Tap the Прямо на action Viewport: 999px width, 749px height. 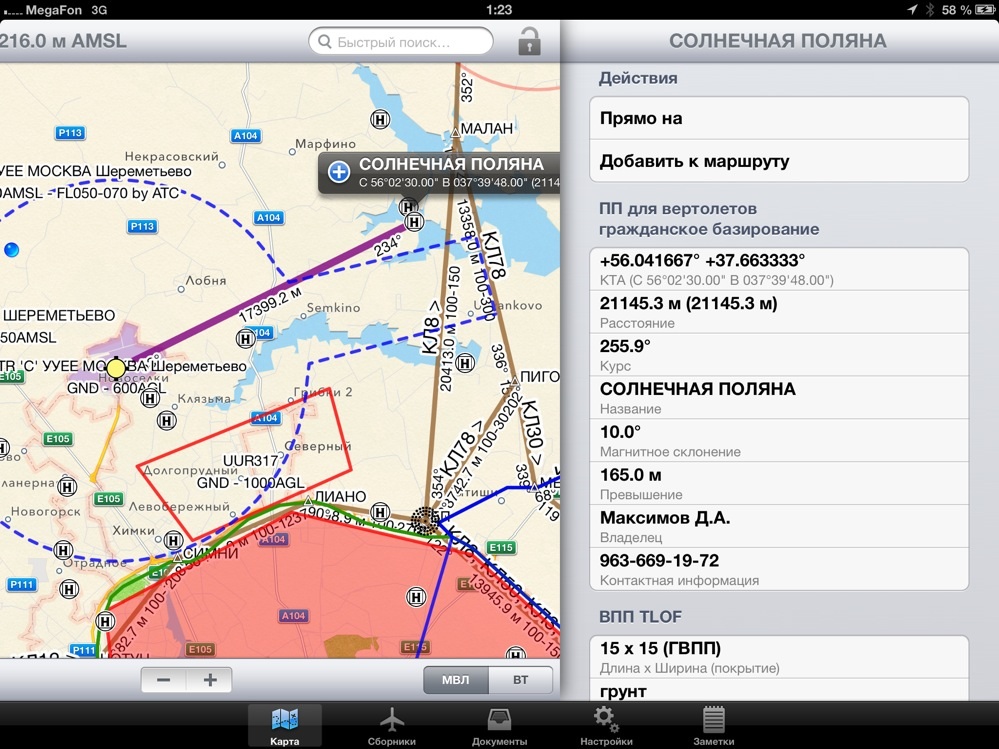pyautogui.click(x=778, y=118)
